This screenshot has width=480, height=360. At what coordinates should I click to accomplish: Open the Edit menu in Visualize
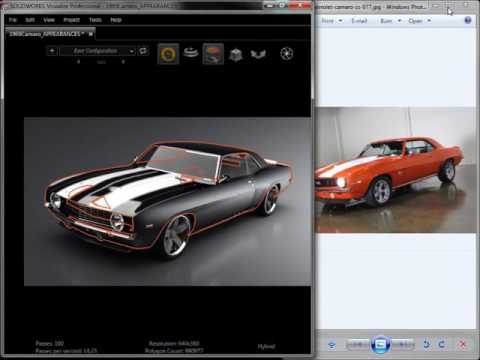point(30,20)
